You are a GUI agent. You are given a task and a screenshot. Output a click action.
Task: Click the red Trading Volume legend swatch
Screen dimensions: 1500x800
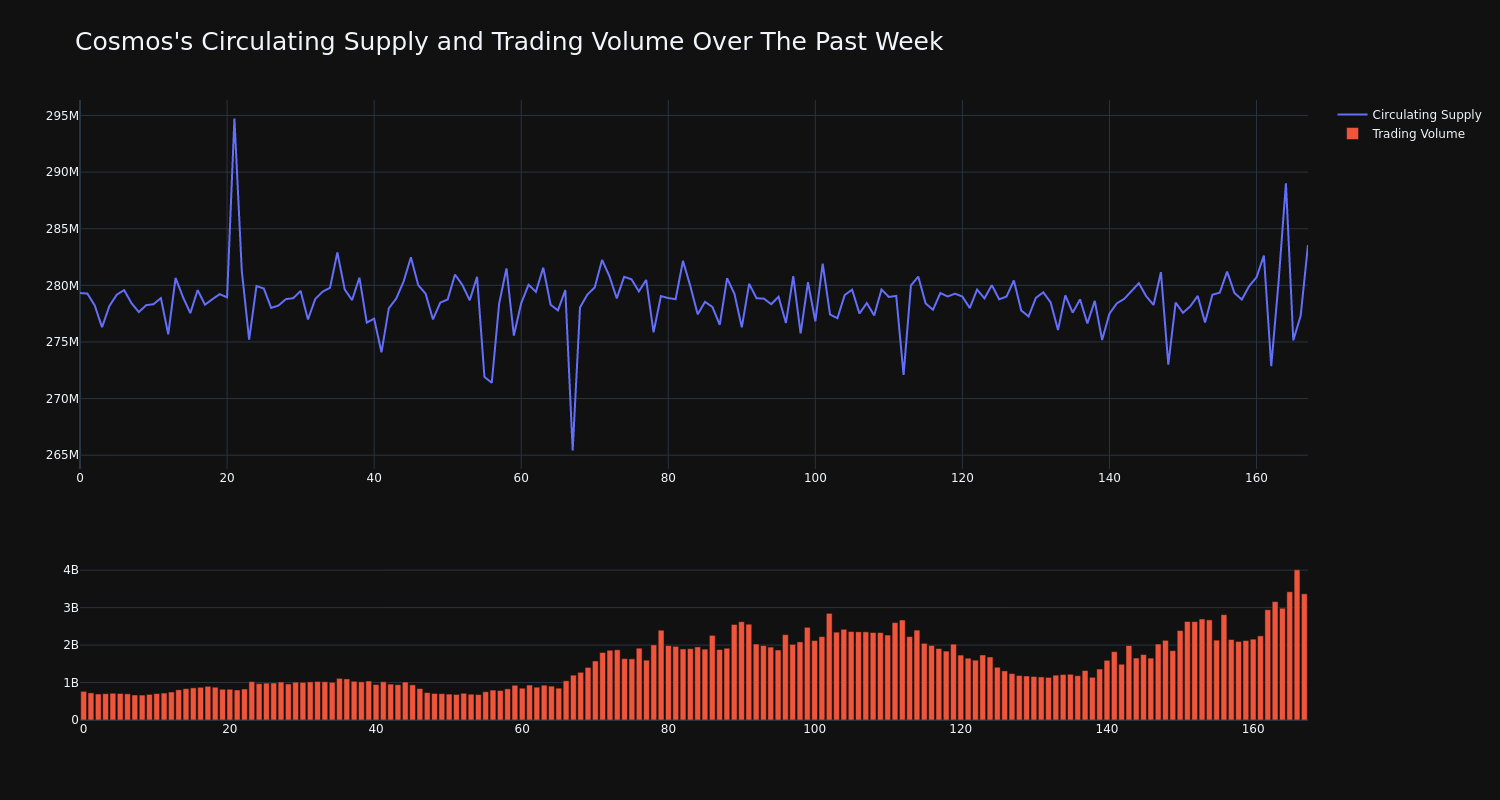coord(1352,134)
